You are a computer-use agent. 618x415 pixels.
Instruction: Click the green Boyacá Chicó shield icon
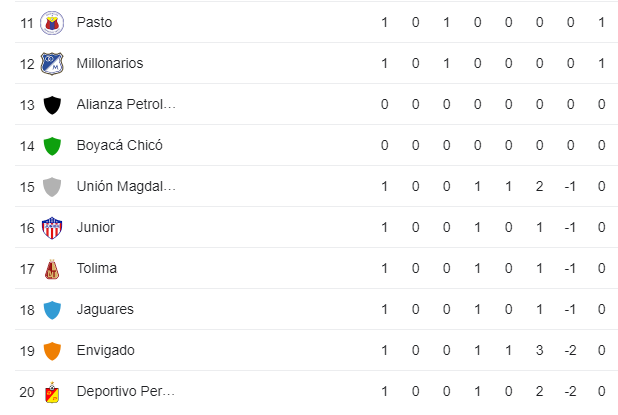click(x=52, y=146)
